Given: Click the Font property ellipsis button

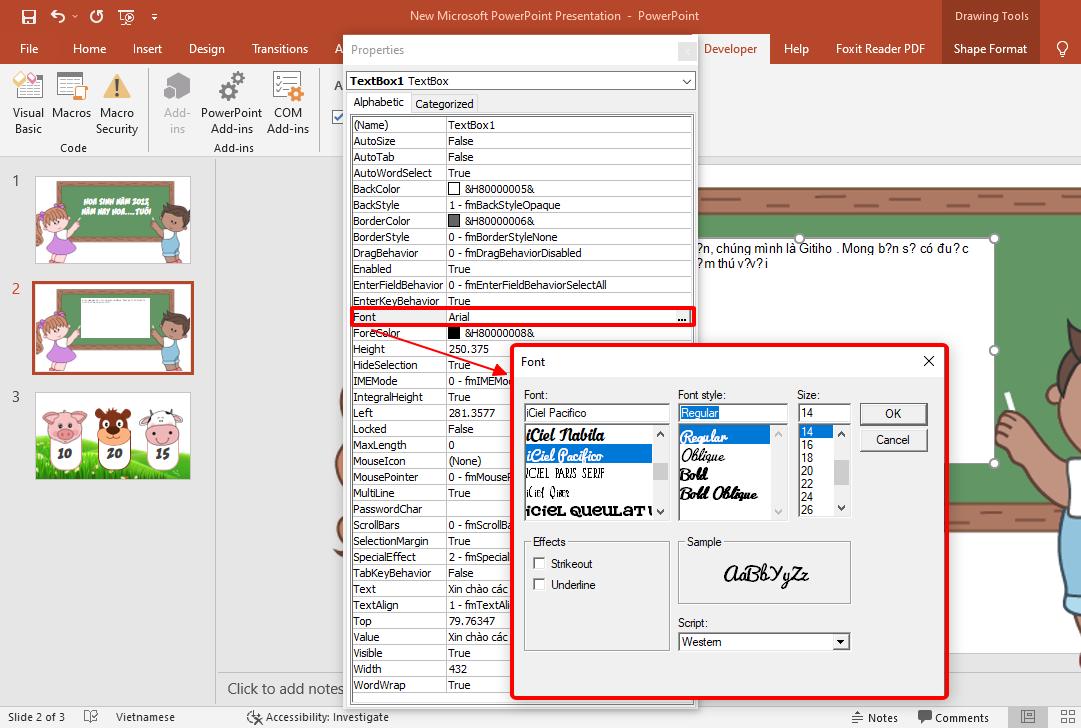Looking at the screenshot, I should [x=682, y=317].
